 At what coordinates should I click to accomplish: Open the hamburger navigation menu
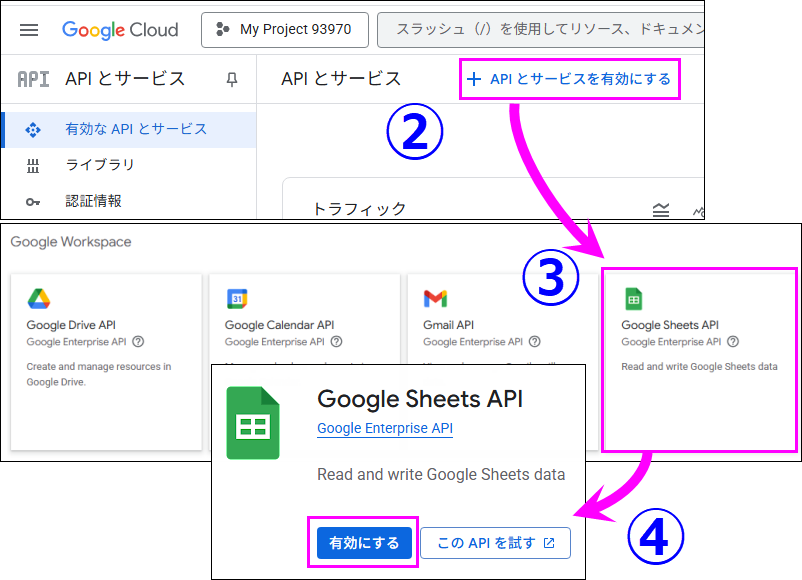coord(29,30)
